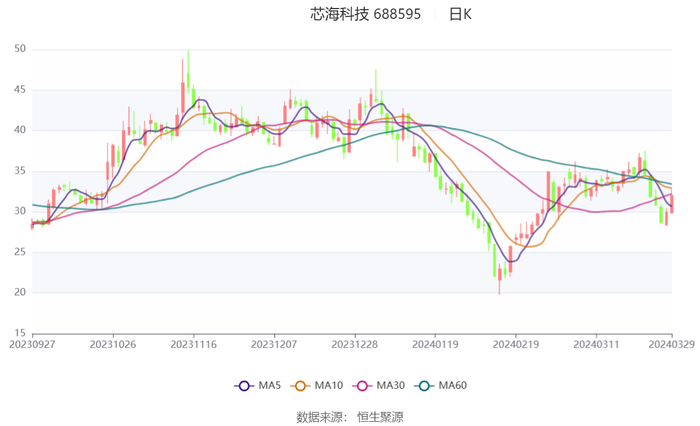Viewport: 700px width, 426px height.
Task: Hide the MA5 line via legend label
Action: click(x=270, y=385)
